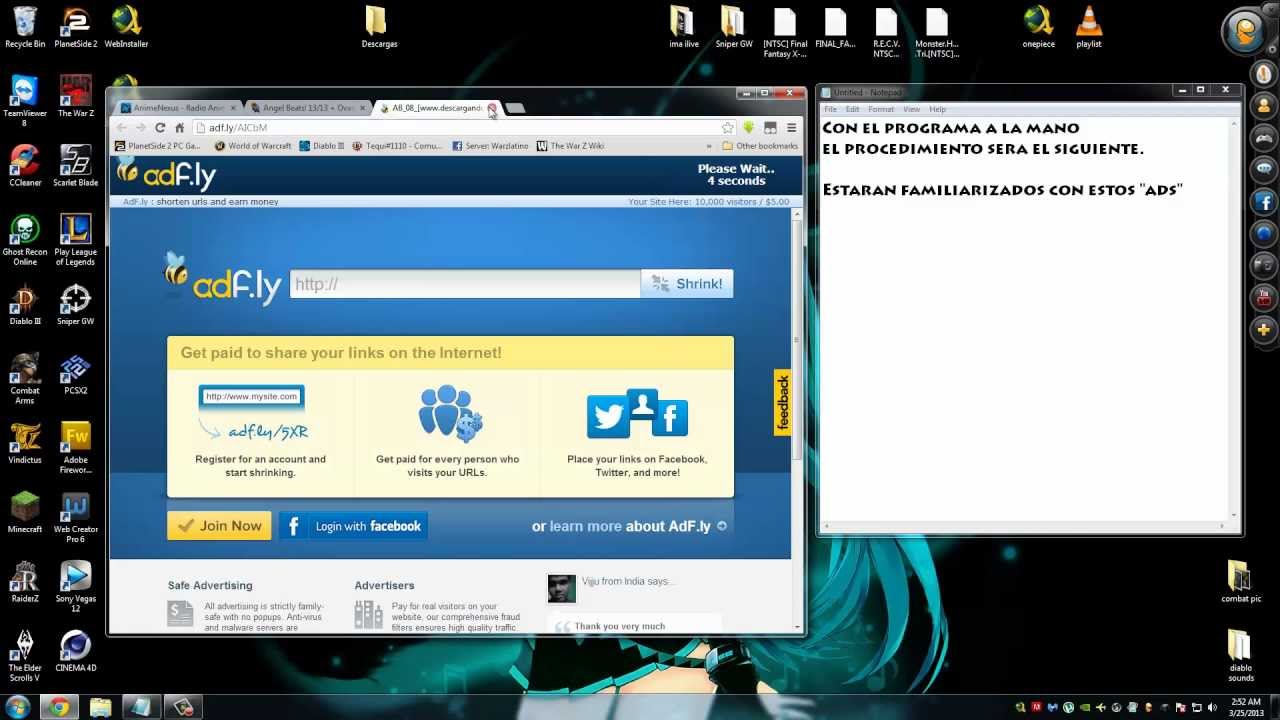
Task: Open the Windows Start button
Action: pos(17,707)
